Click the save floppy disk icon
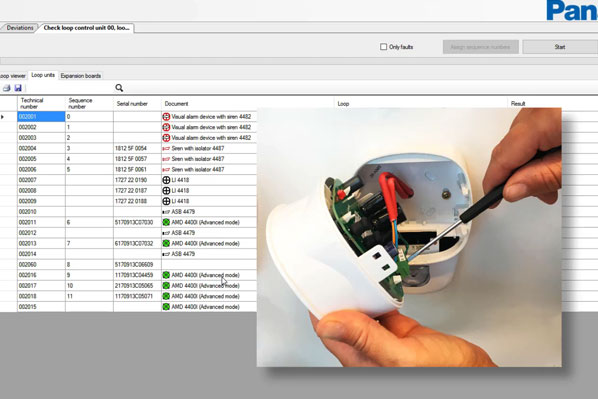This screenshot has width=598, height=399. [18, 88]
